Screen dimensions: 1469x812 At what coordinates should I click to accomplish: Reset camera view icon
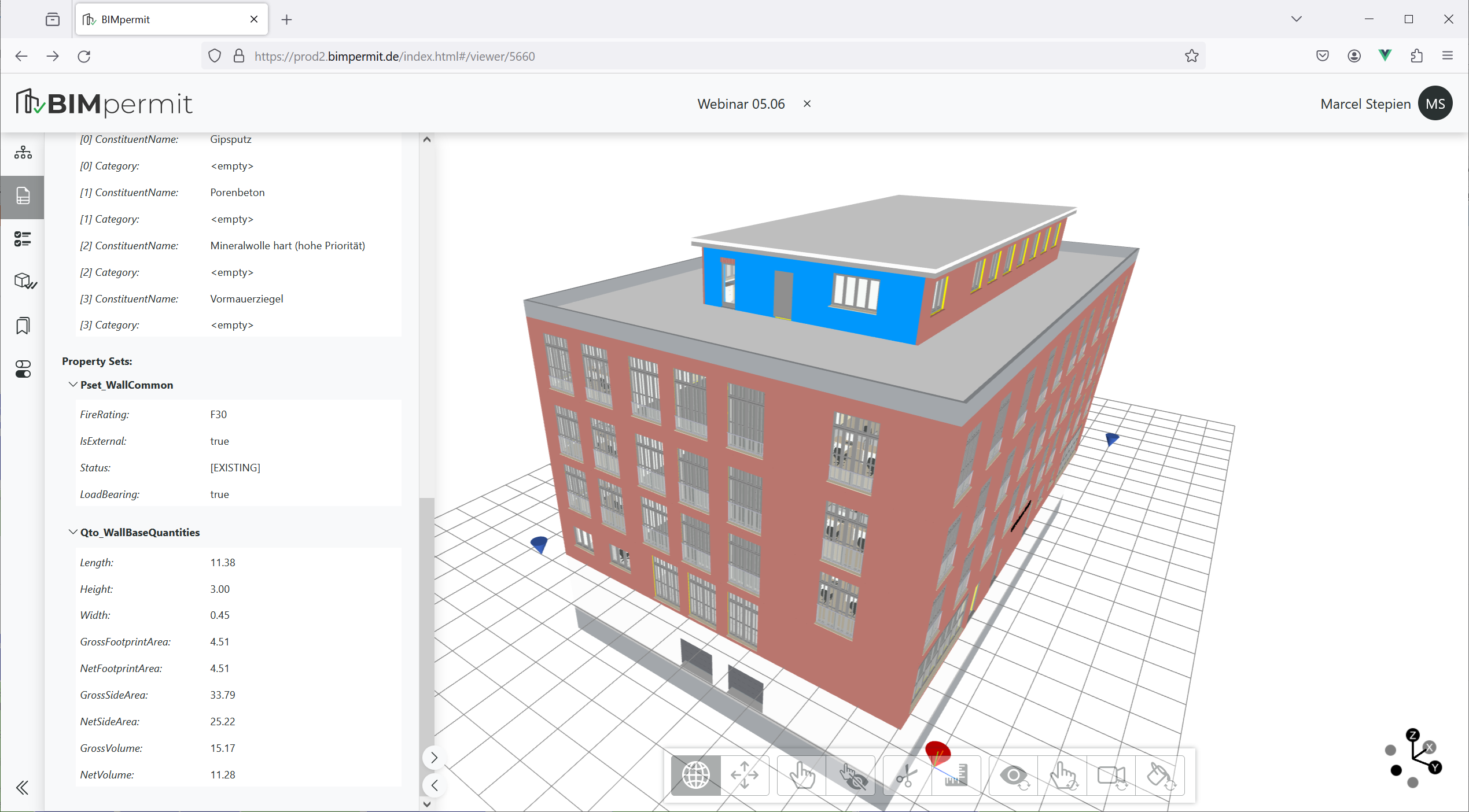[x=1111, y=775]
